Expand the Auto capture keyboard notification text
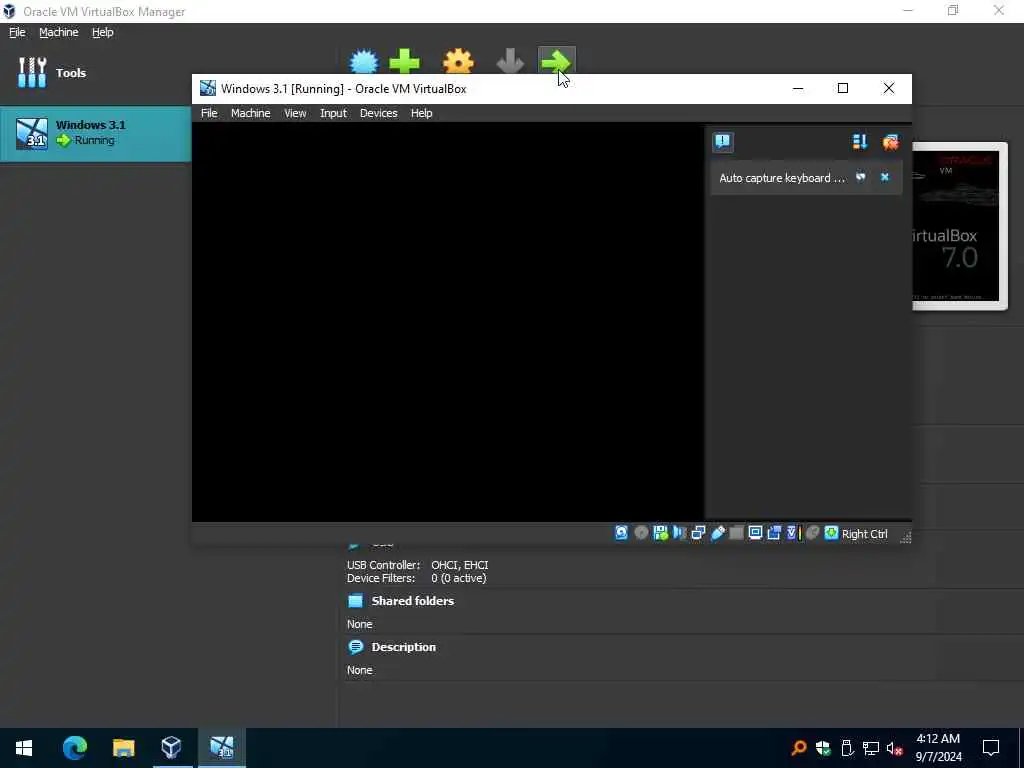This screenshot has height=768, width=1024. click(x=782, y=178)
